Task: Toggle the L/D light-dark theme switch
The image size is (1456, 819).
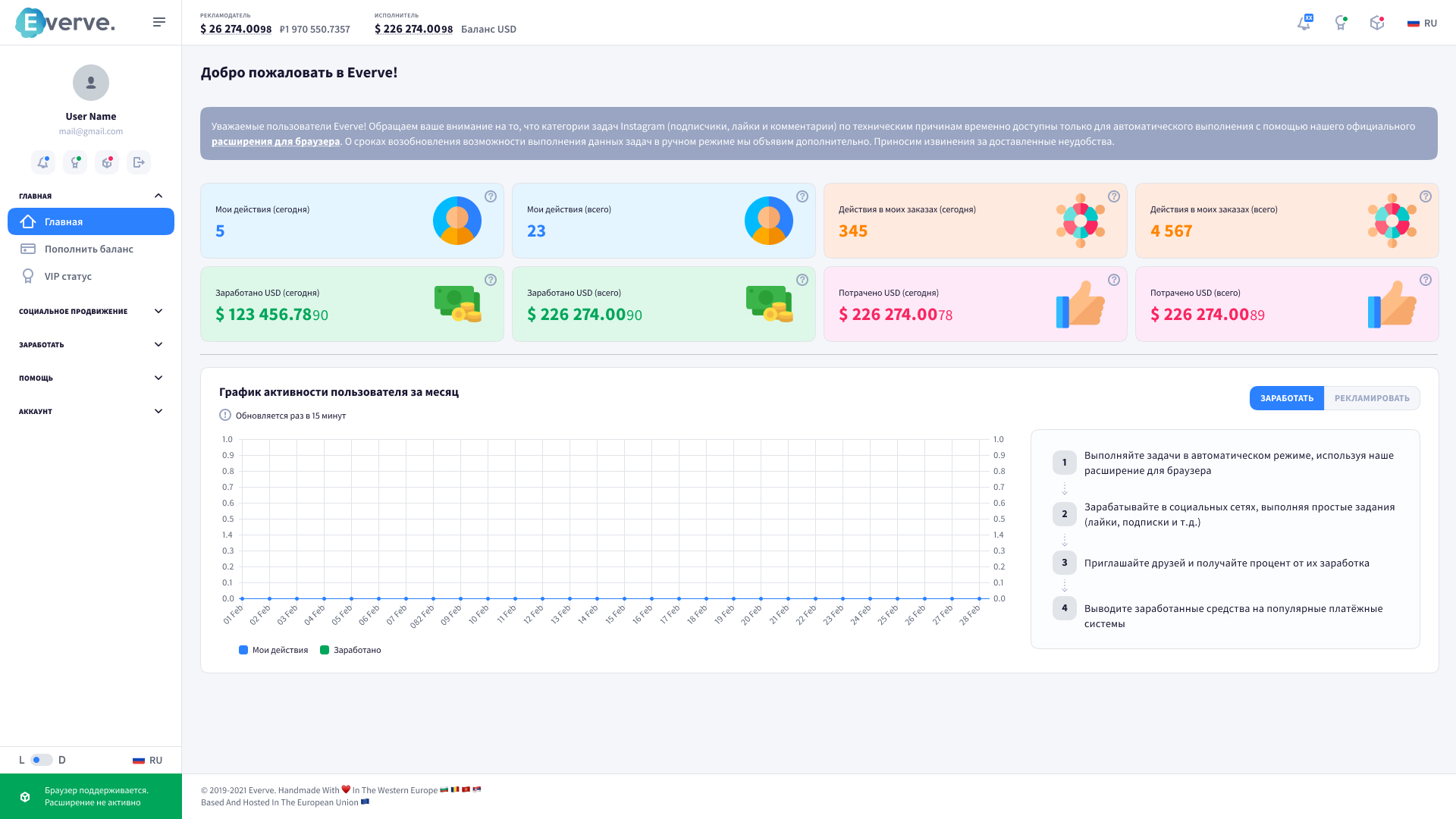Action: click(x=42, y=760)
